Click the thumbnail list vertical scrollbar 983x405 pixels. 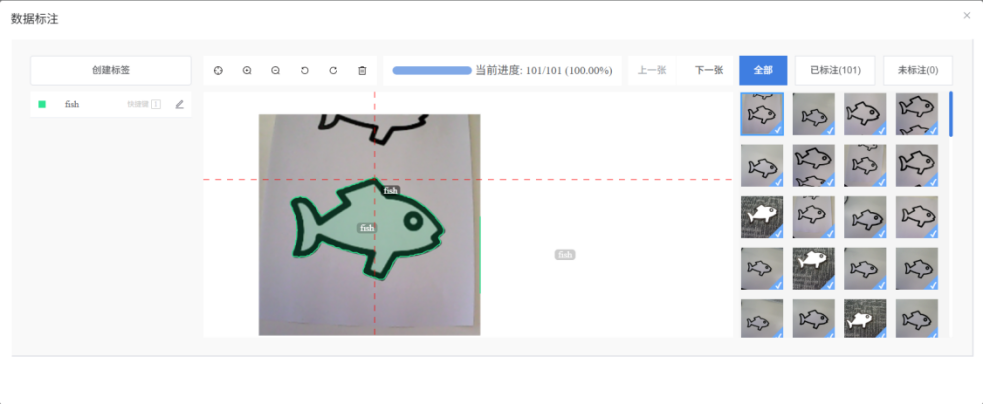pos(950,114)
